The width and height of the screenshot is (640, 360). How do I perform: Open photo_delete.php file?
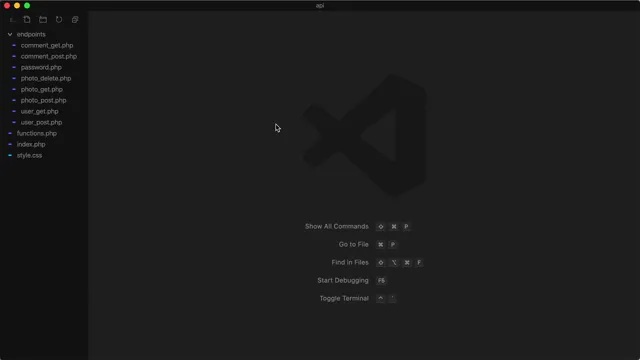[x=46, y=78]
